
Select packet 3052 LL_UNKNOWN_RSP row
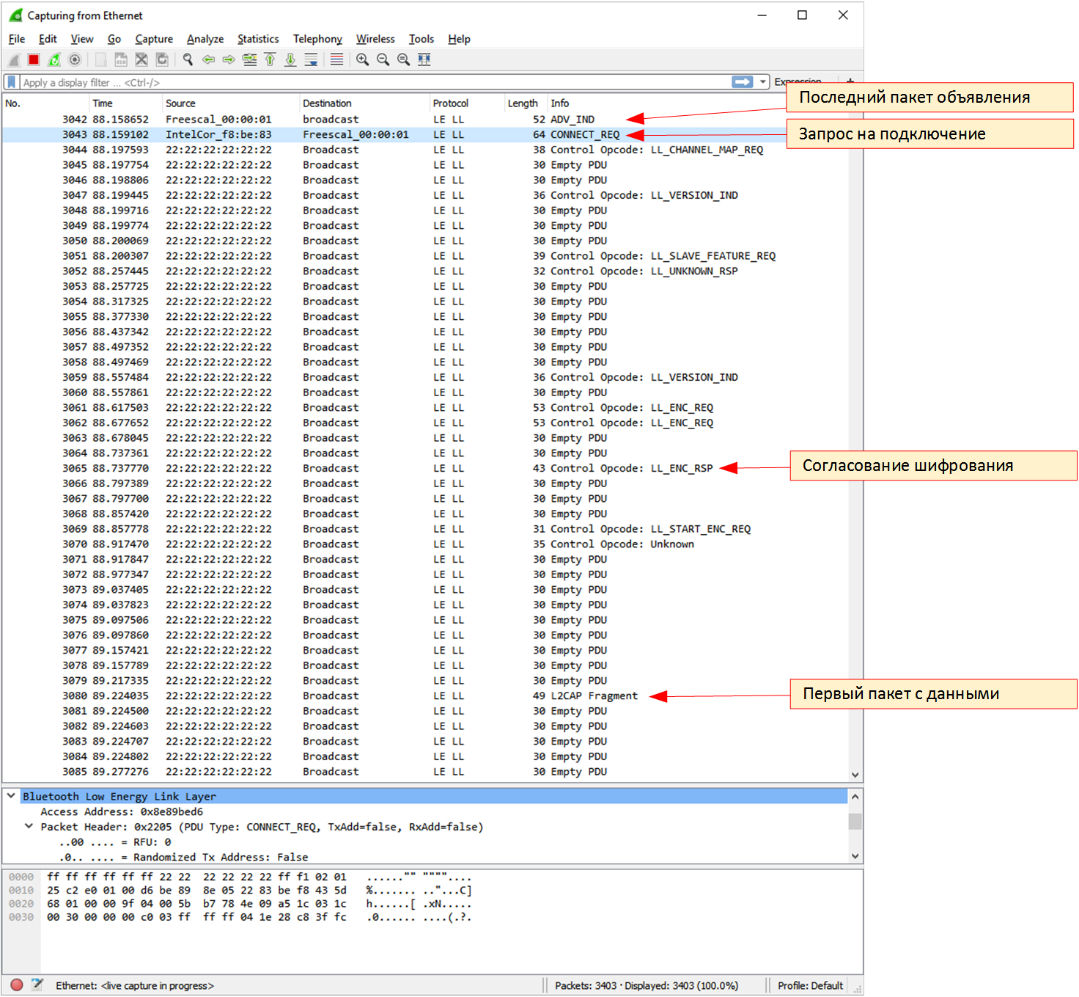(425, 271)
